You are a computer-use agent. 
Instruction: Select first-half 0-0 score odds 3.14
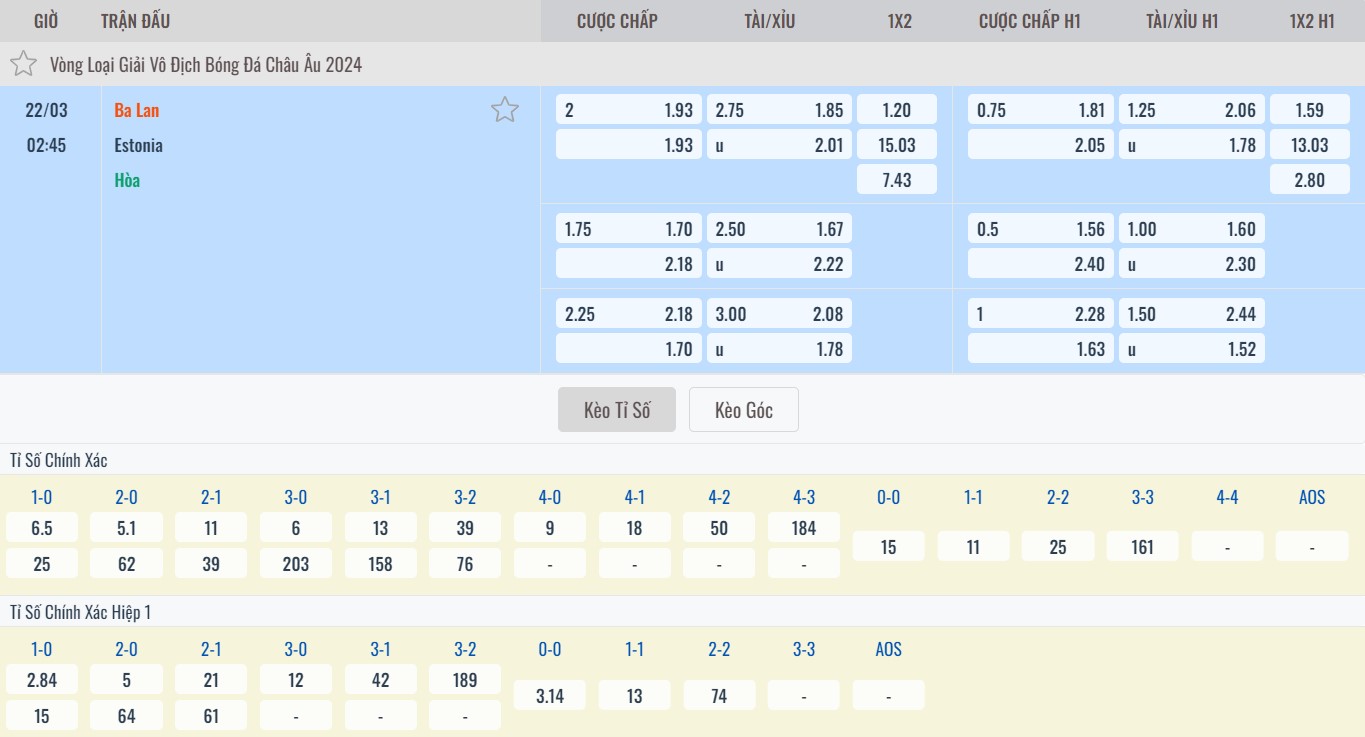tap(550, 696)
